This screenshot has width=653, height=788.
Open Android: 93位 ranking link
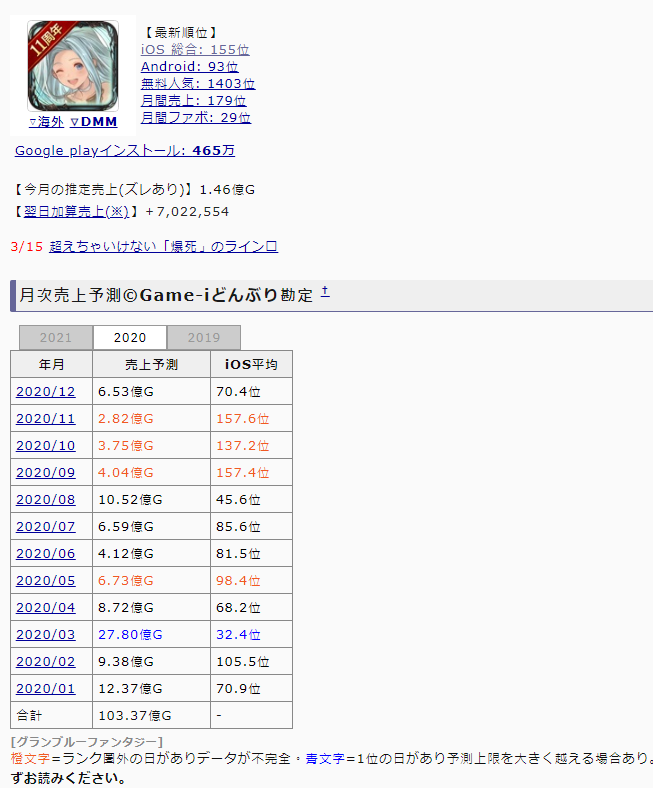pos(190,66)
